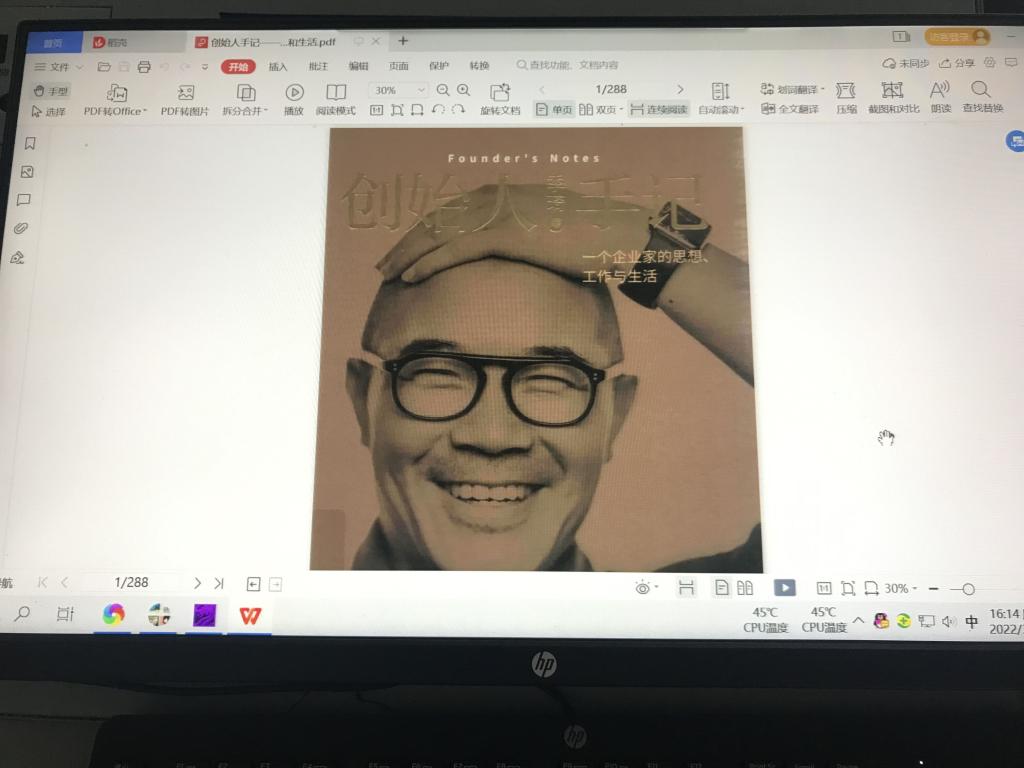1024x768 pixels.
Task: Click the 压缩 compress icon
Action: (846, 91)
